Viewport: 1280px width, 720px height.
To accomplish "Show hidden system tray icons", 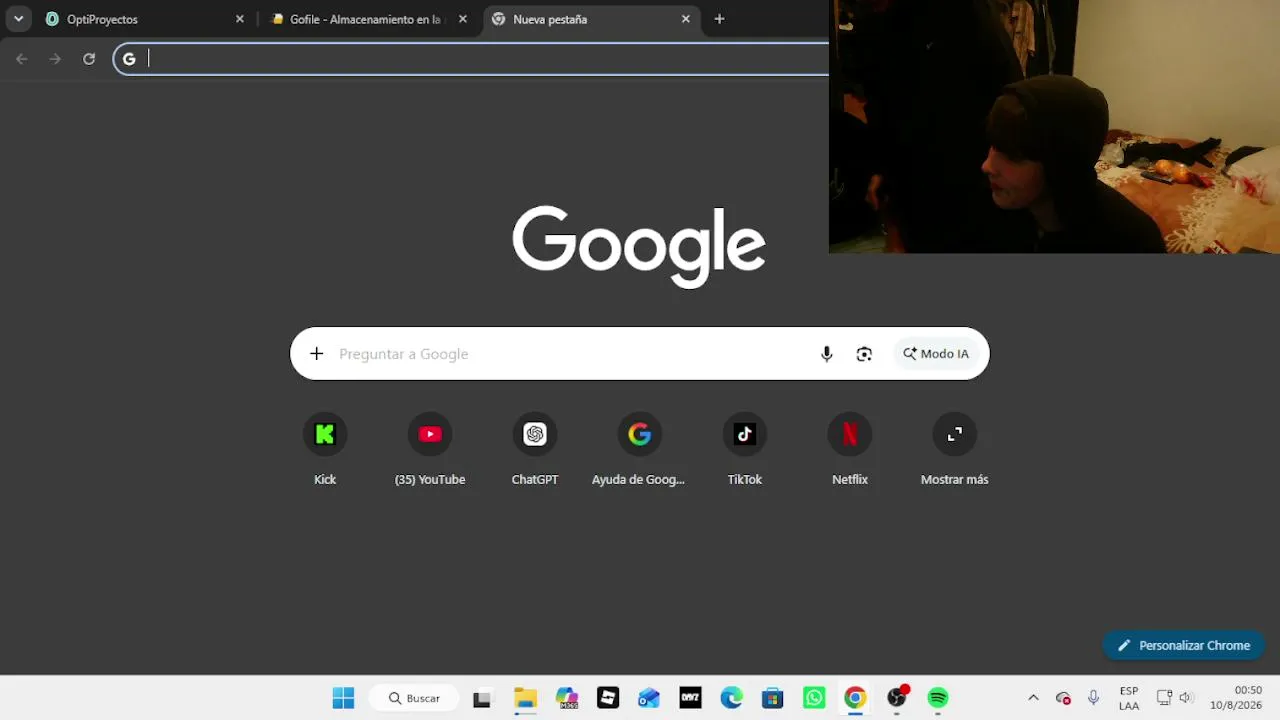I will pos(1033,698).
